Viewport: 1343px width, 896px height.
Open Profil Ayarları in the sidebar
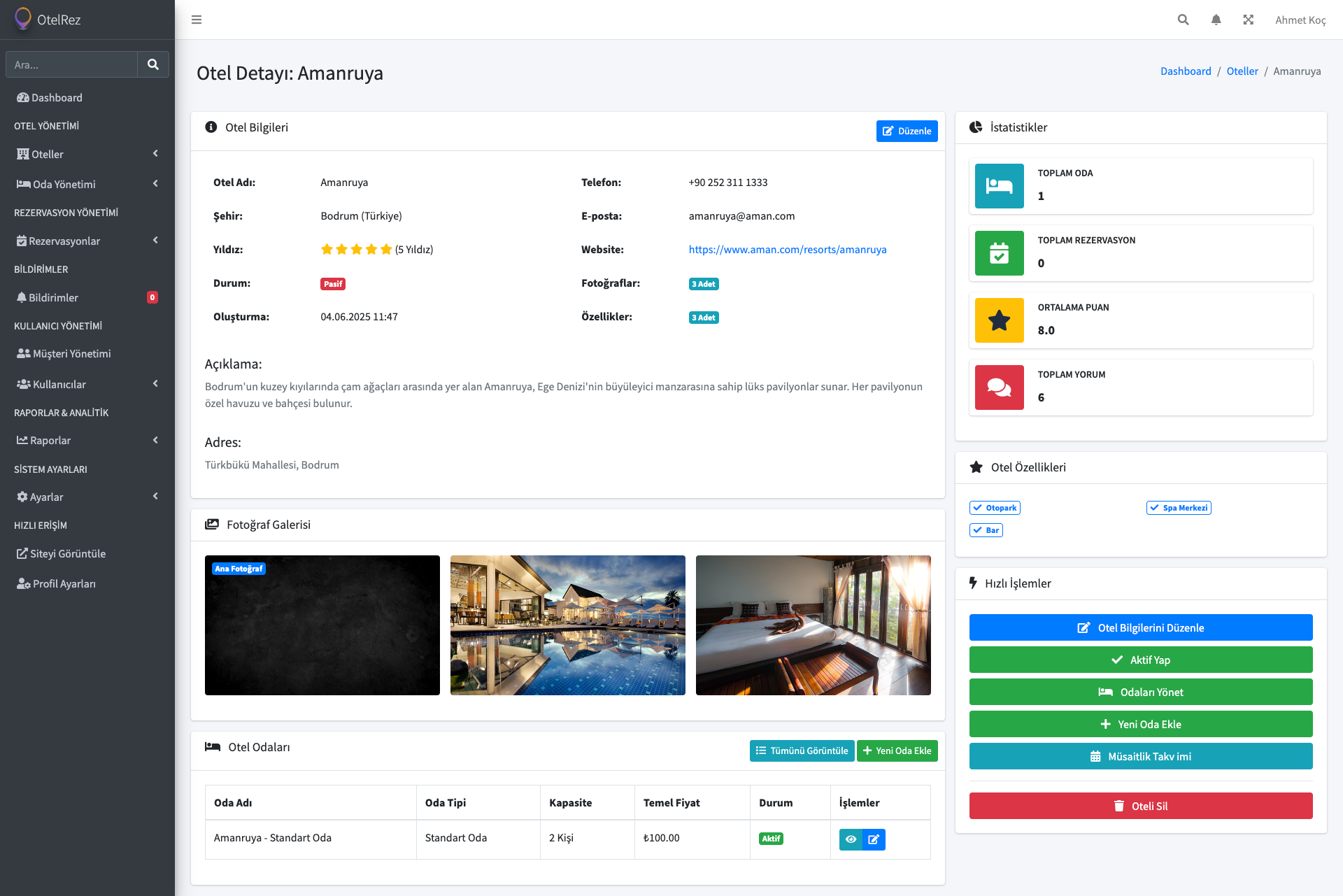[87, 583]
